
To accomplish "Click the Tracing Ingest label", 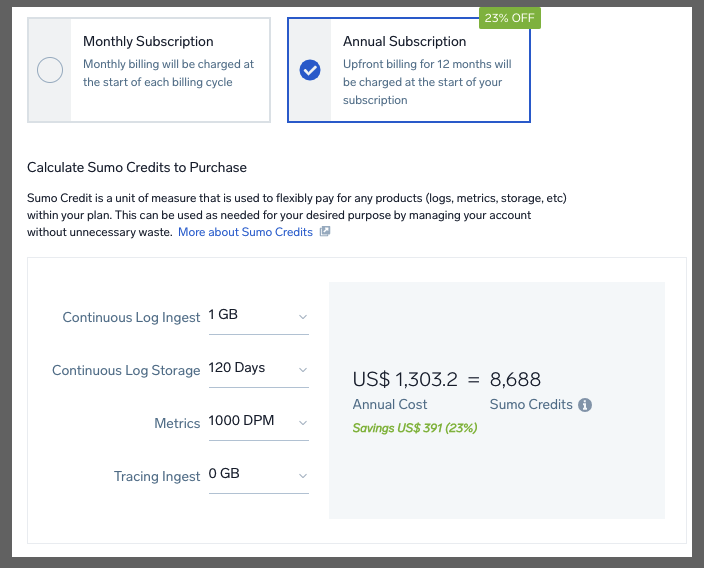I will coord(157,476).
